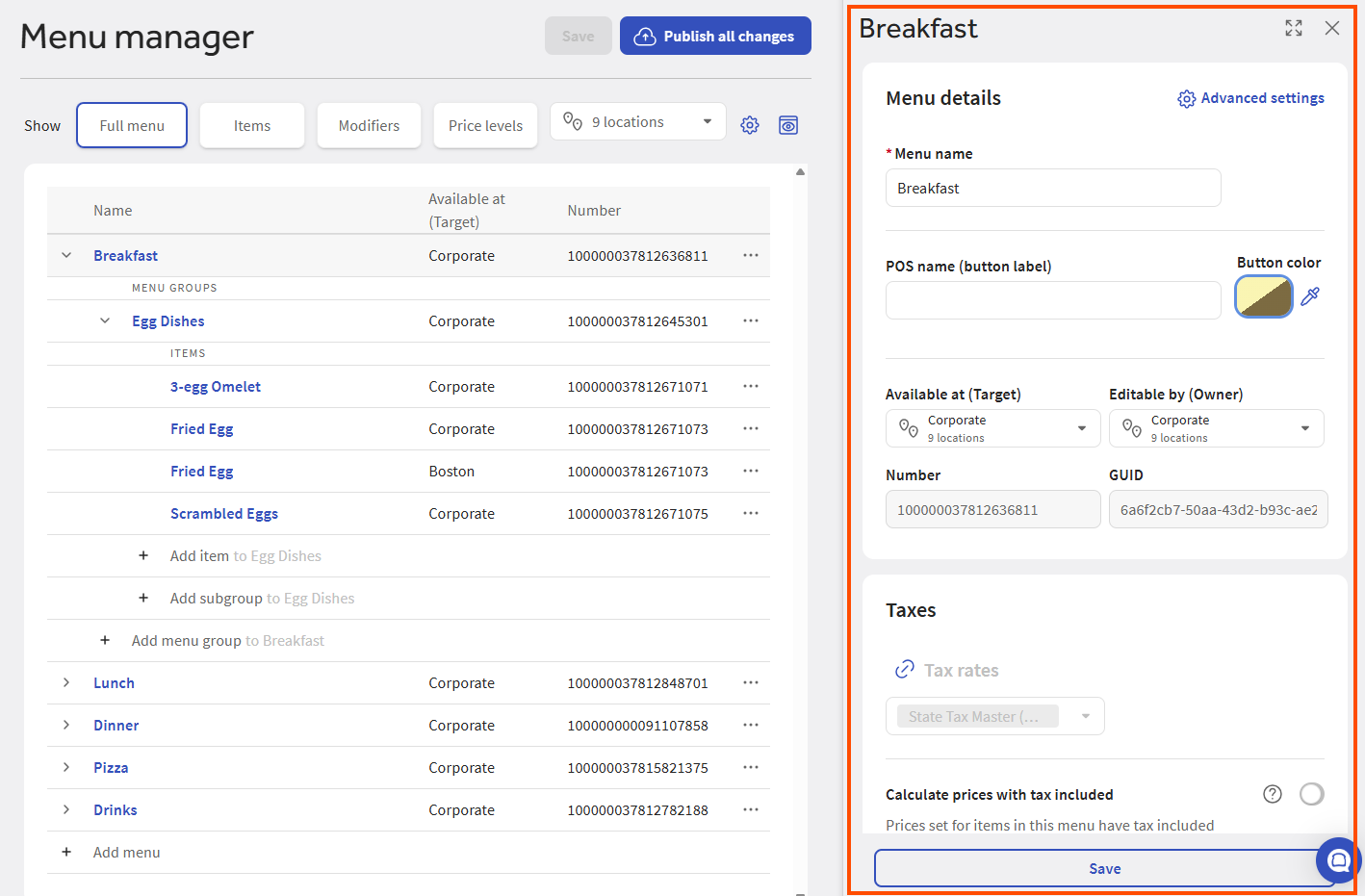The height and width of the screenshot is (896, 1365).
Task: Open the more options menu for Pizza
Action: [x=751, y=767]
